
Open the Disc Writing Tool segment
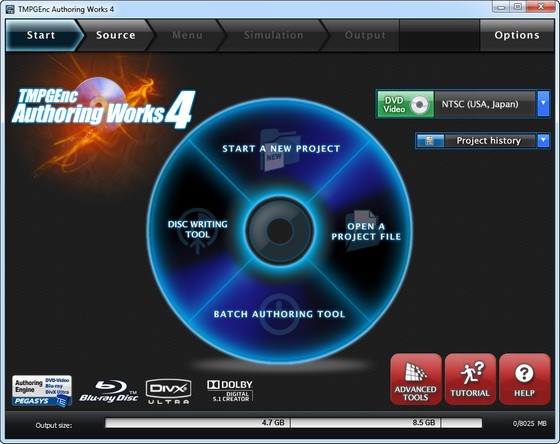(198, 229)
